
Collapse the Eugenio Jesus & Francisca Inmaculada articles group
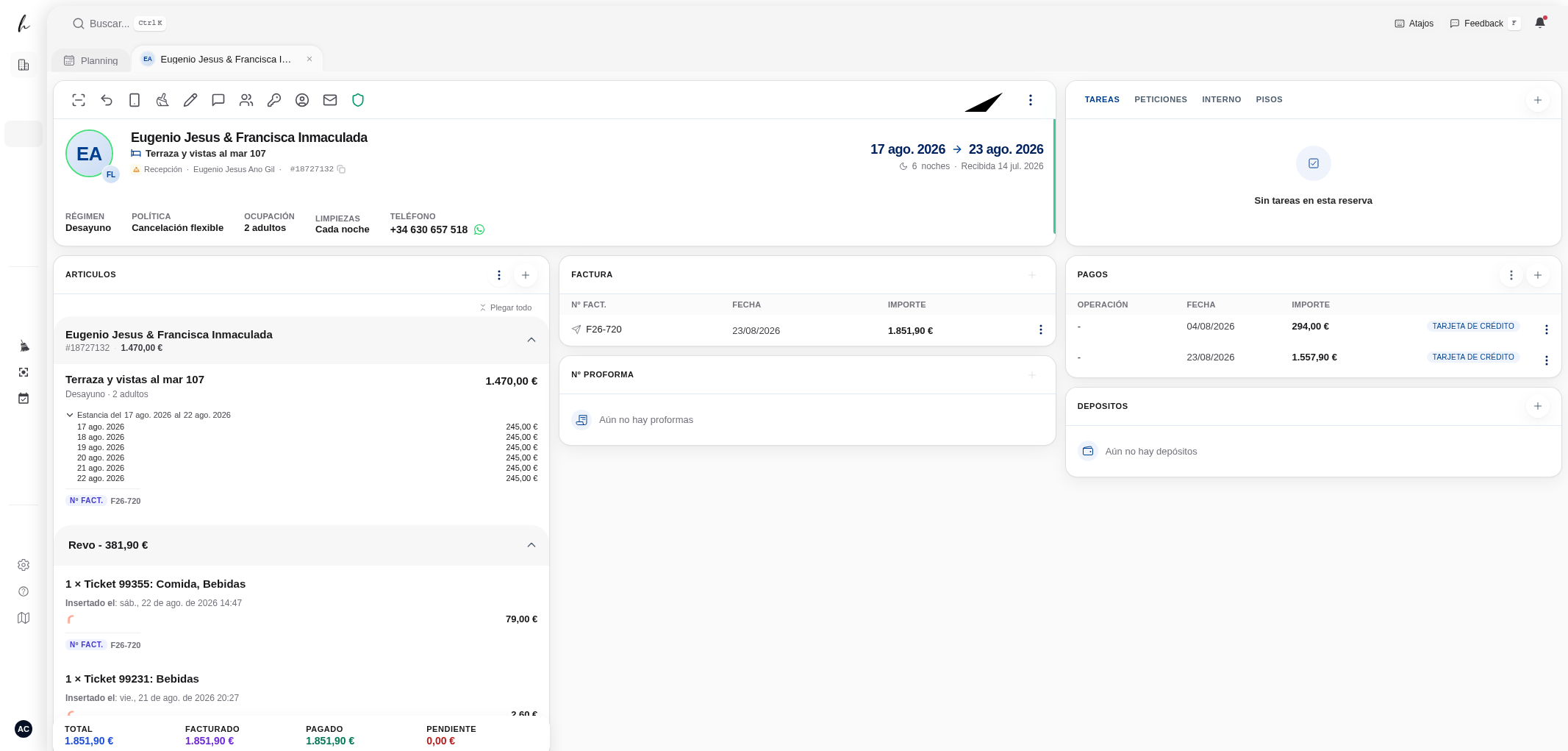pyautogui.click(x=531, y=340)
